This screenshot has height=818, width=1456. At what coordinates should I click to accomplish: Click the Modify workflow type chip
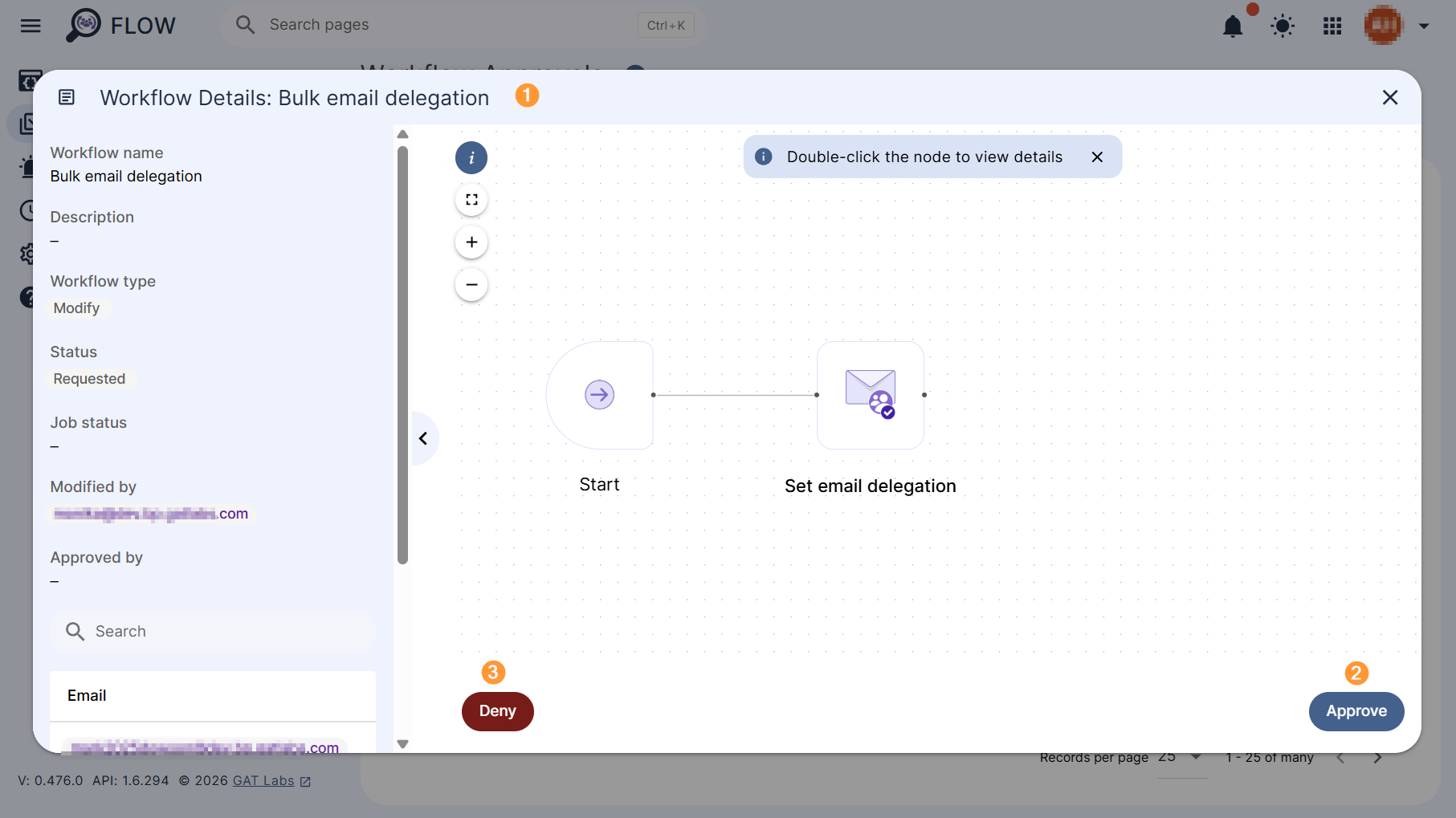pyautogui.click(x=76, y=308)
